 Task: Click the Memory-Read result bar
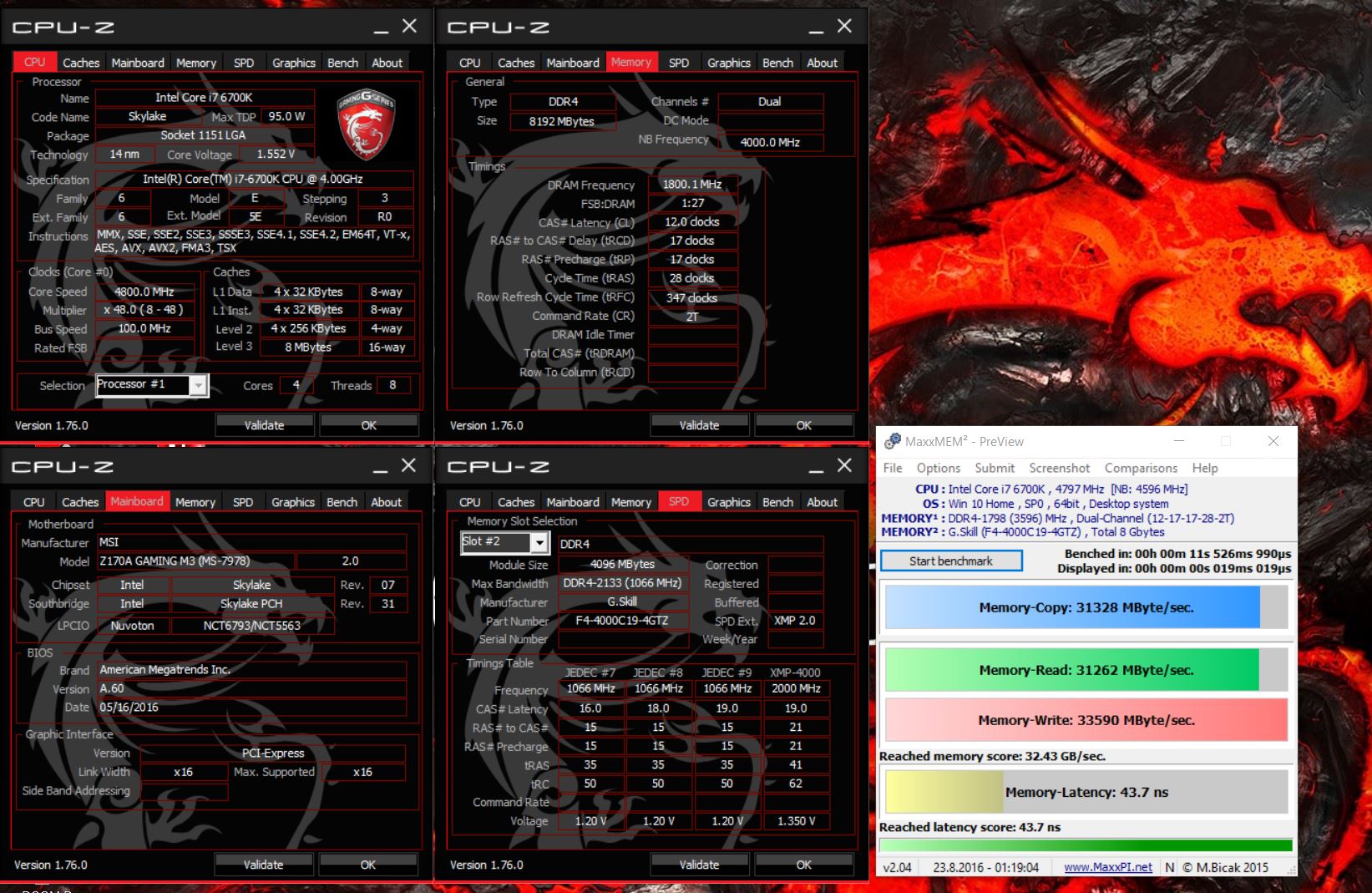1086,670
